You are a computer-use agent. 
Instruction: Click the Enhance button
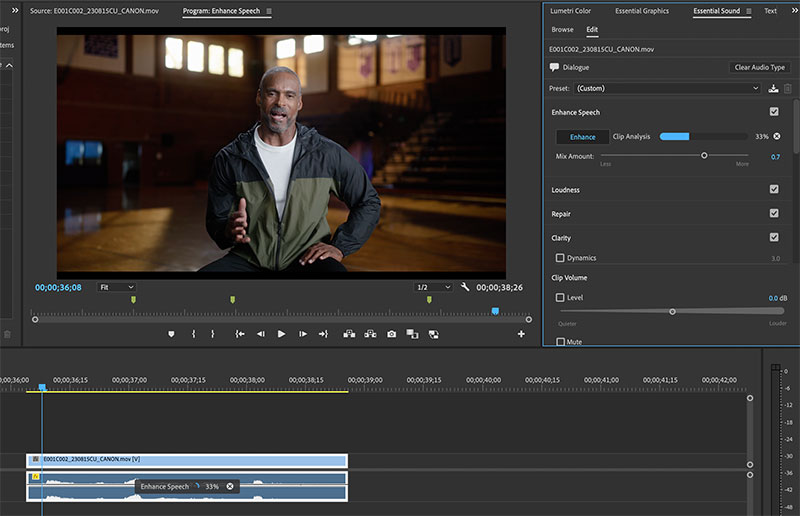pyautogui.click(x=582, y=137)
